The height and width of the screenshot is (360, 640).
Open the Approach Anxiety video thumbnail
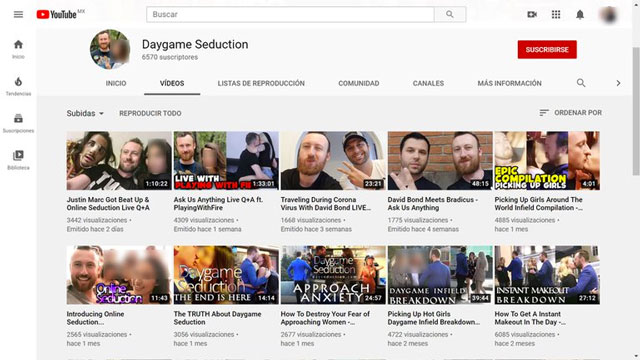(333, 275)
